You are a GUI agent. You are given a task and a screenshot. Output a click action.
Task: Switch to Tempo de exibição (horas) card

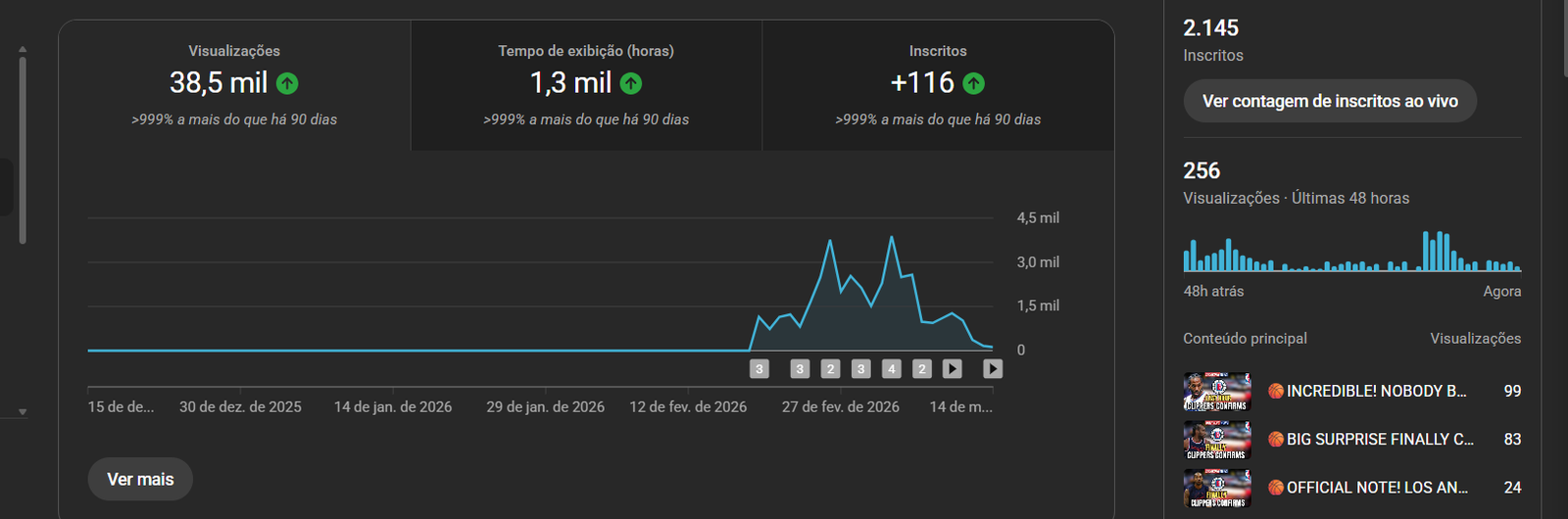point(586,85)
